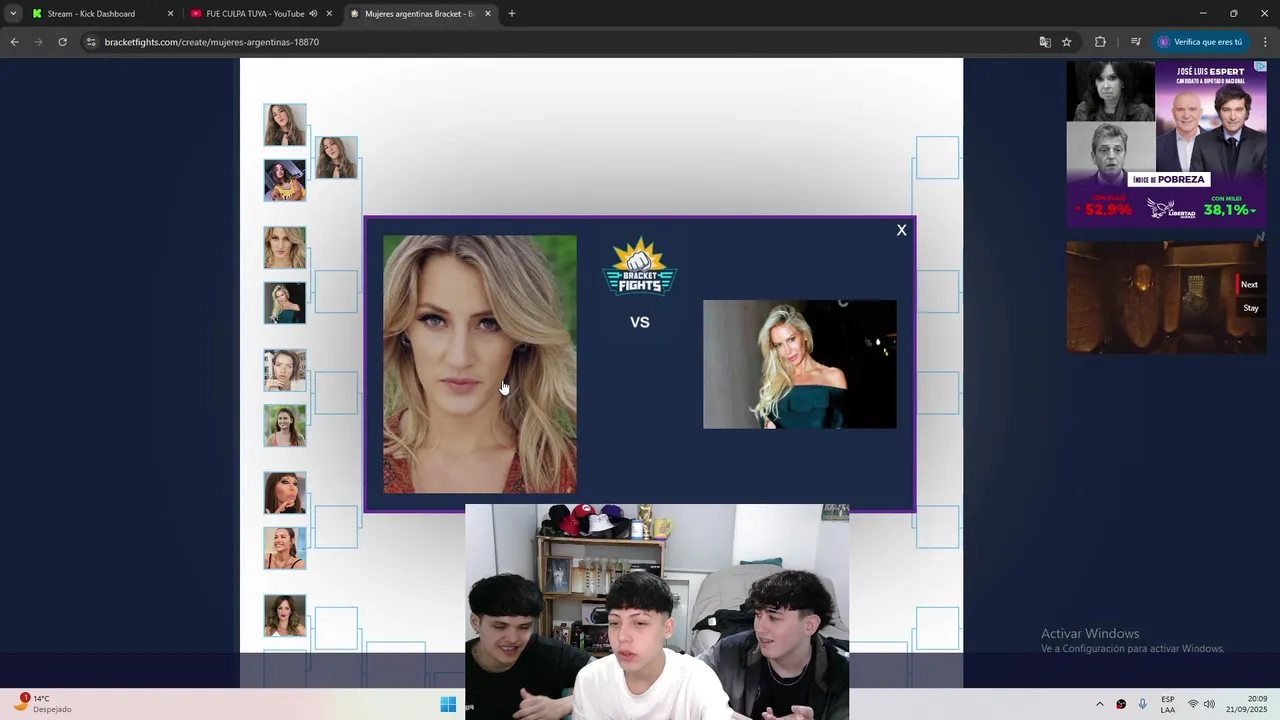Image resolution: width=1280 pixels, height=720 pixels.
Task: Switch the ESP LAA keyboard language
Action: point(1168,704)
